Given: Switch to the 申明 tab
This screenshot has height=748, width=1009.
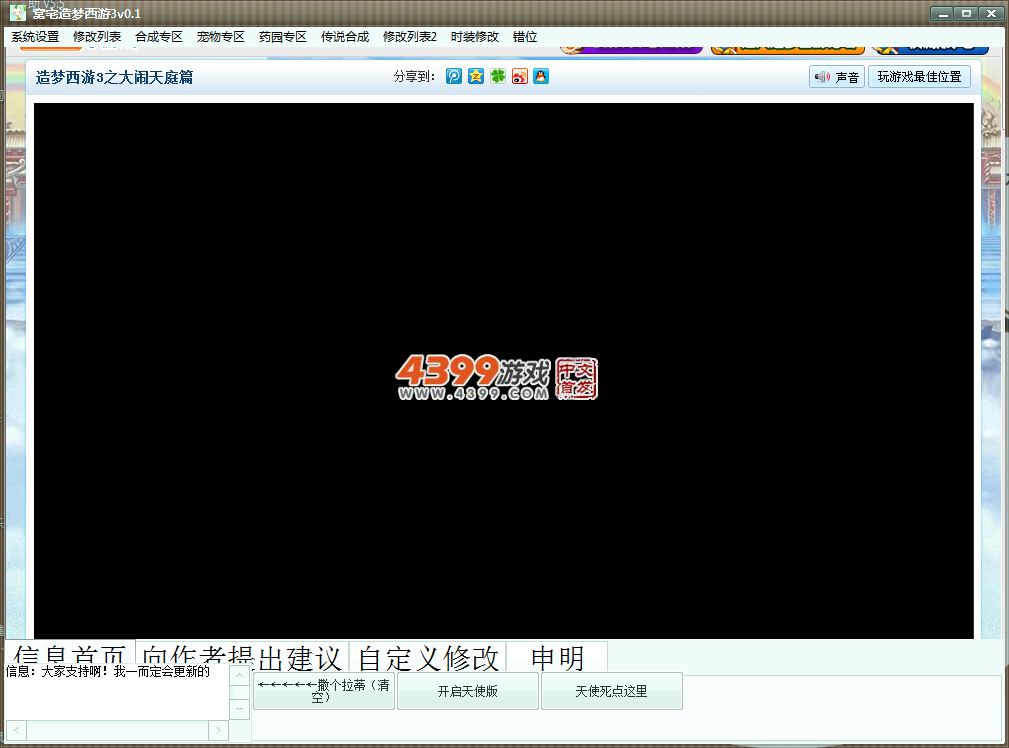Looking at the screenshot, I should click(557, 657).
